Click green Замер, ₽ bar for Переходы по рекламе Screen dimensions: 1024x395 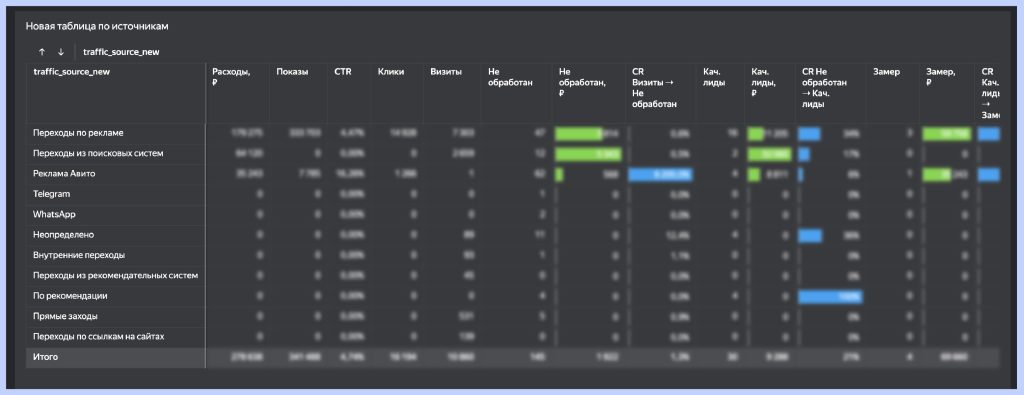[946, 134]
